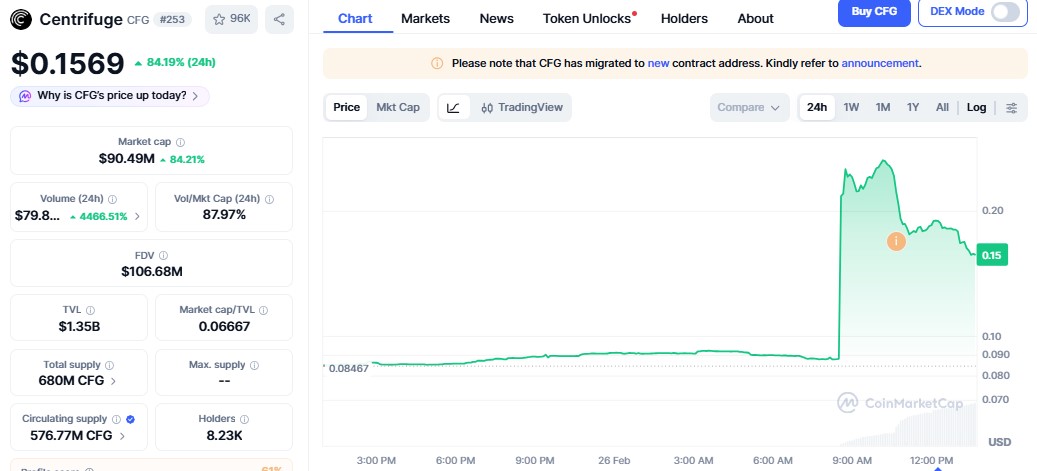The height and width of the screenshot is (471, 1037).
Task: Switch to the Markets tab
Action: (x=425, y=19)
